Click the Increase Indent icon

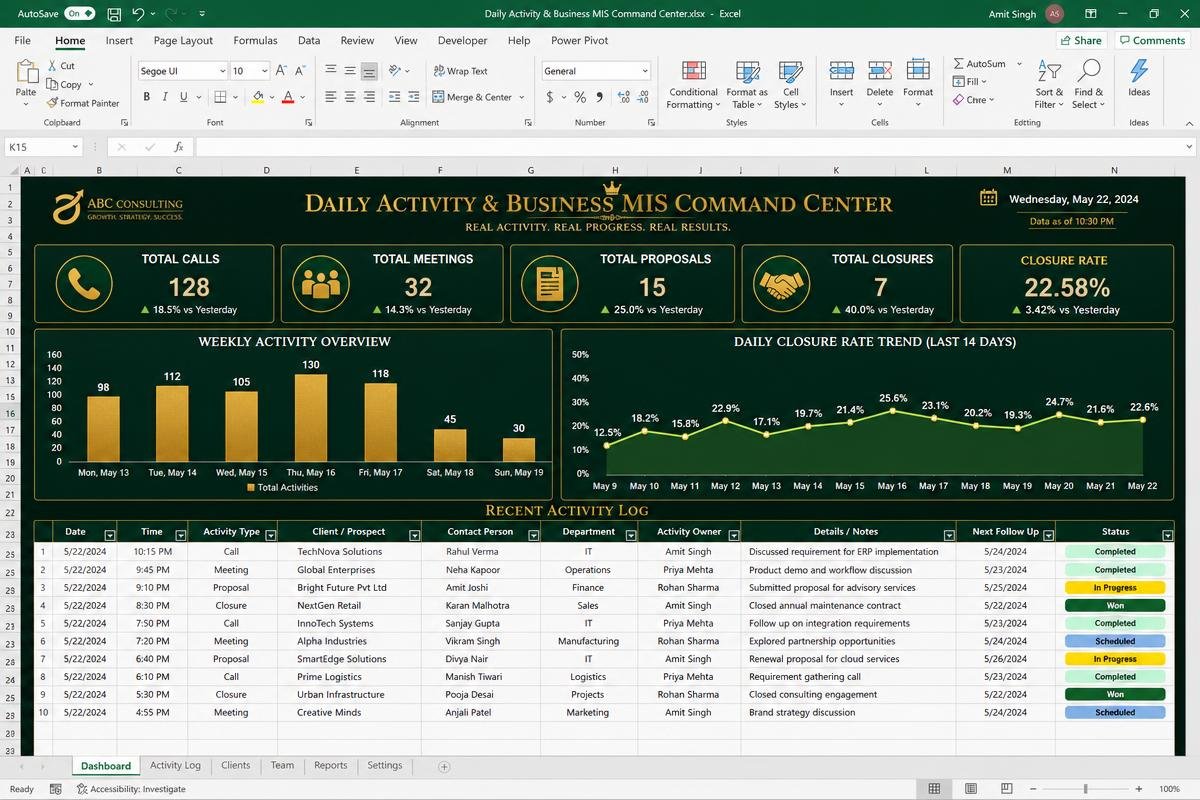click(413, 97)
